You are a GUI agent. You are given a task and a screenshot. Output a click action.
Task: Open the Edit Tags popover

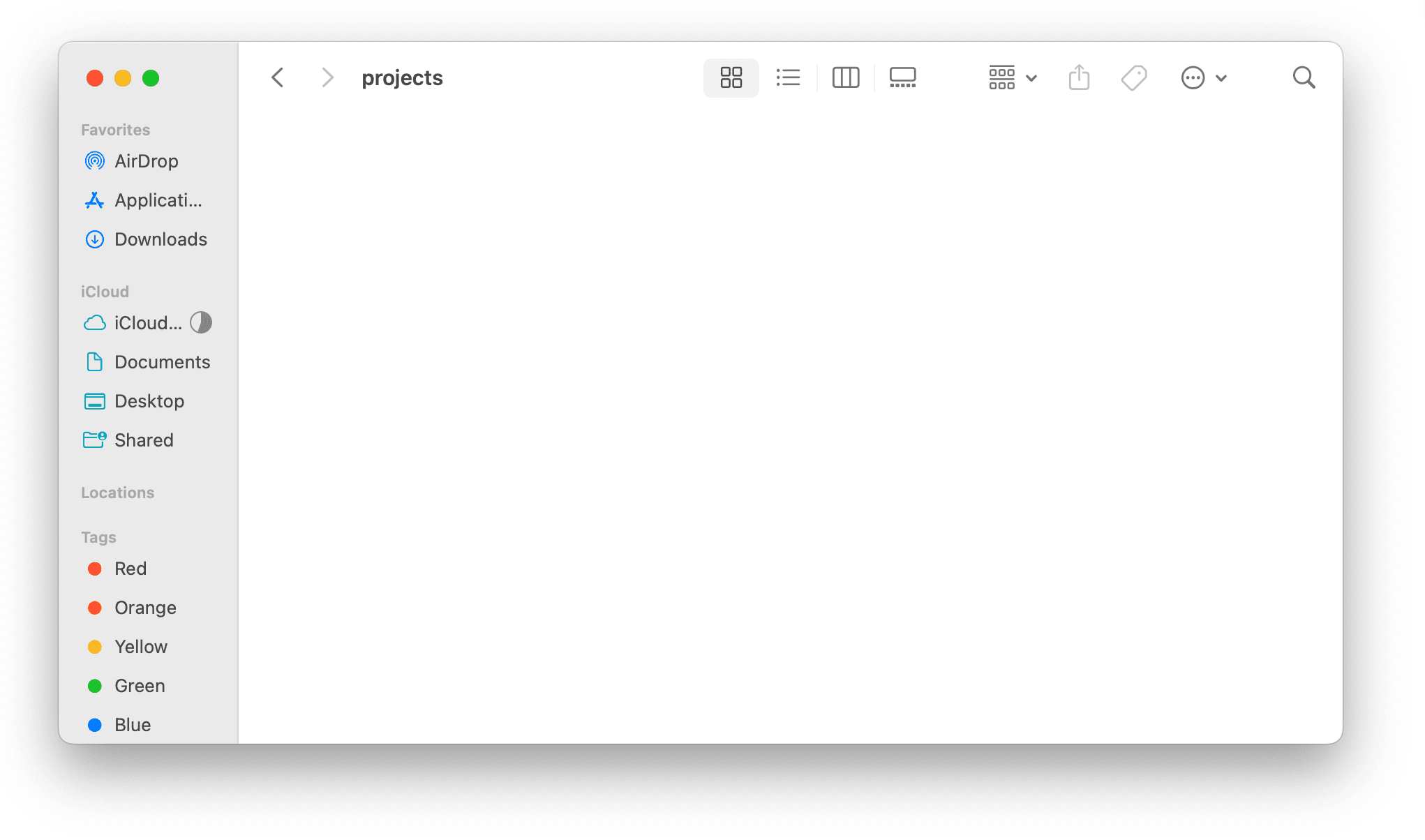pyautogui.click(x=1133, y=77)
